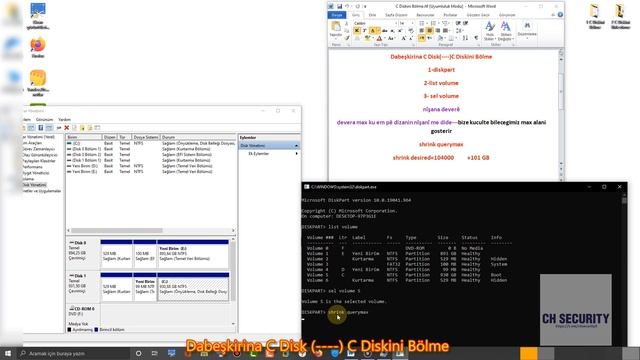Open the Firefox desktop shortcut icon

click(x=38, y=47)
